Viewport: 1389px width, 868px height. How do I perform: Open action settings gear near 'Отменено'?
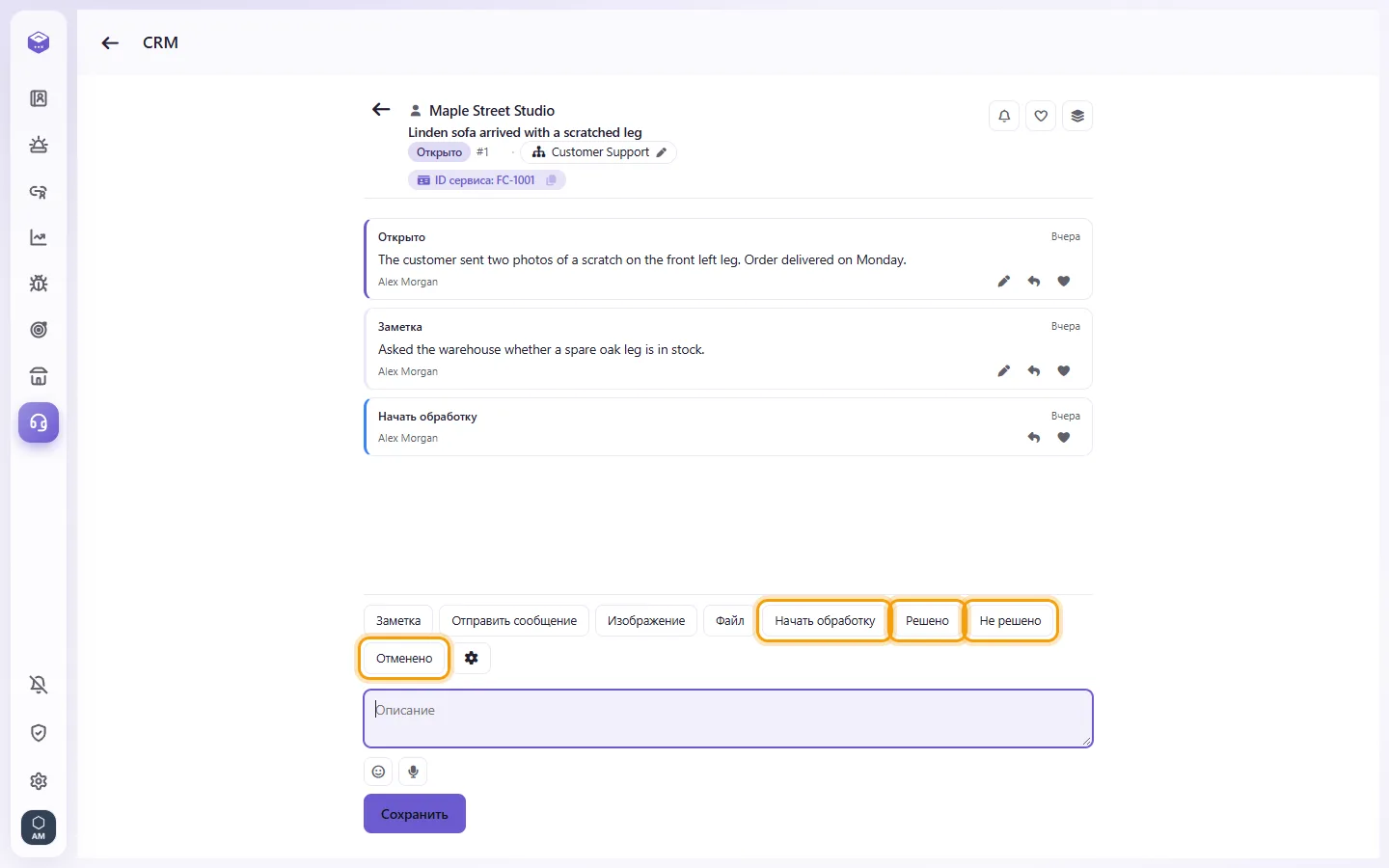click(472, 658)
